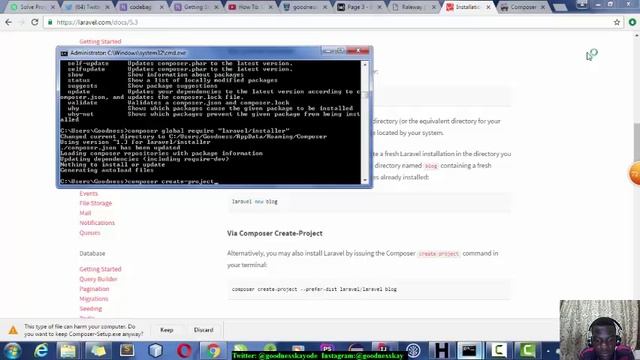The width and height of the screenshot is (640, 360).
Task: Click the inline create-project code snippet
Action: [439, 254]
